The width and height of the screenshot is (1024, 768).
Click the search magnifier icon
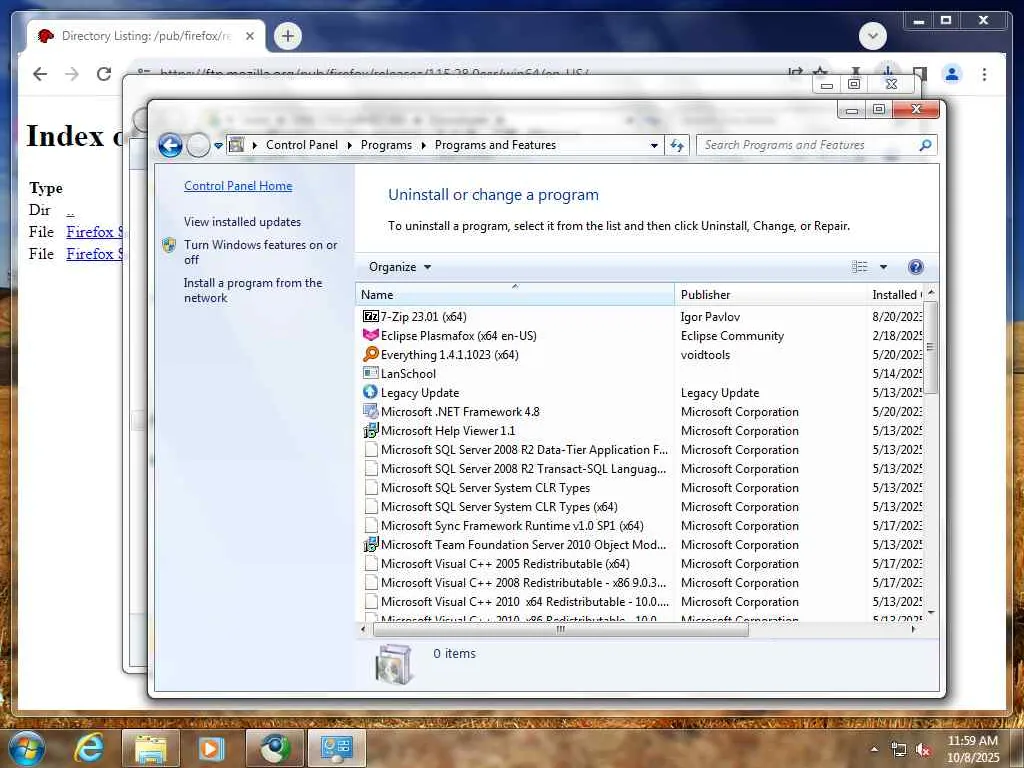(925, 145)
